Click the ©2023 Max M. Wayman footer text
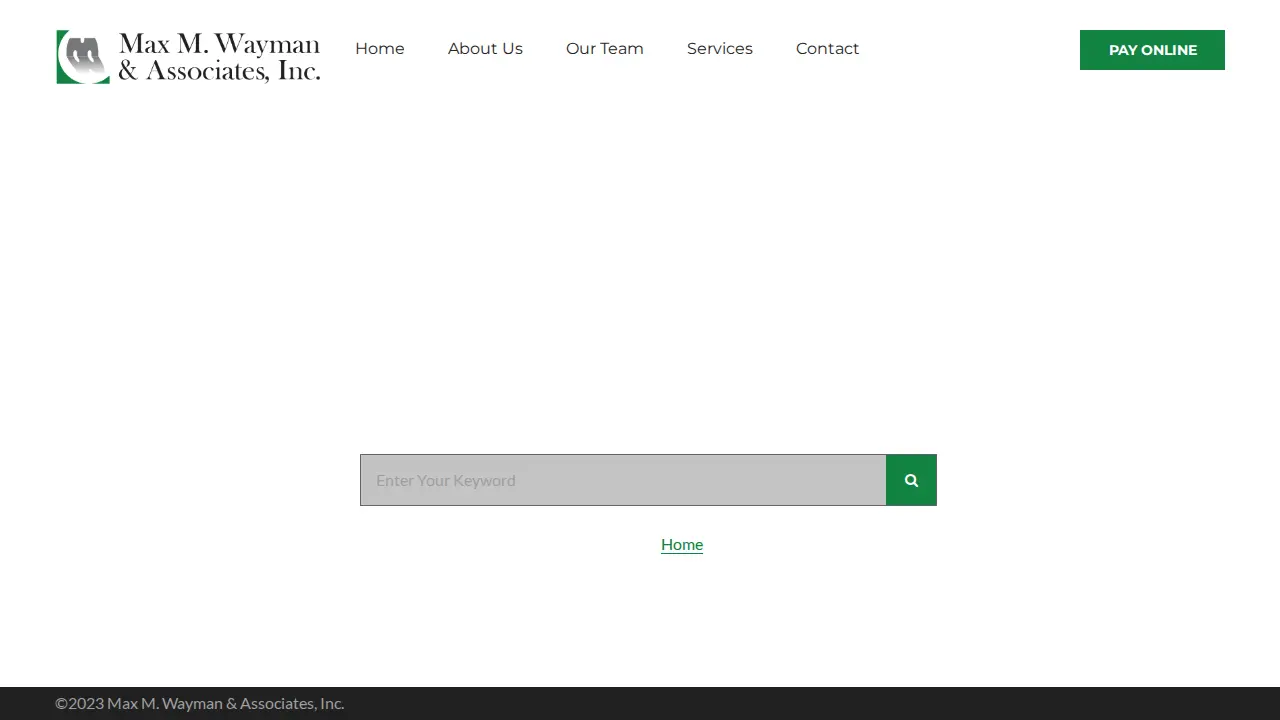 [x=200, y=703]
